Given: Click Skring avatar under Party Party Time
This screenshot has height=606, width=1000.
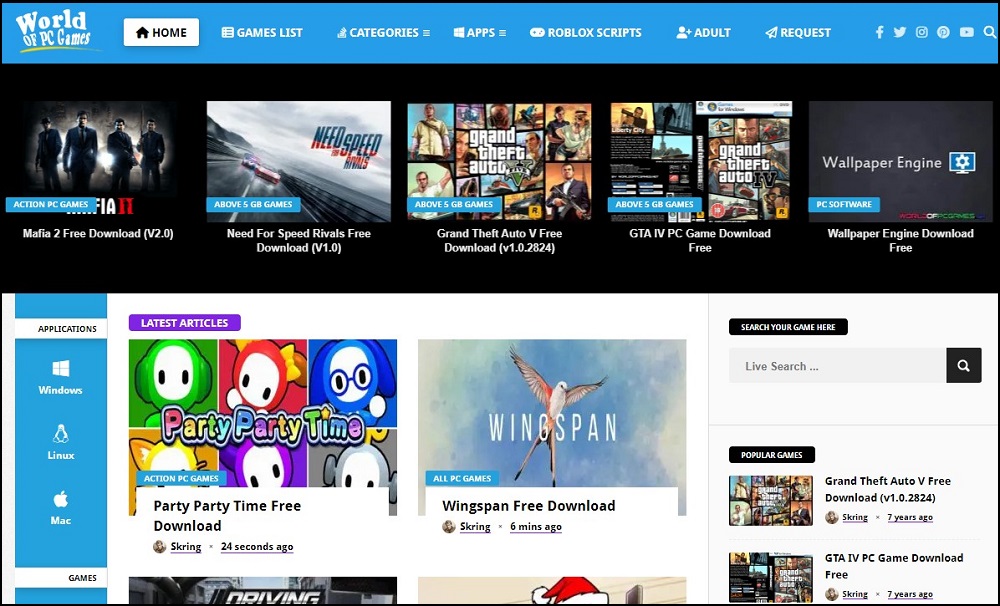Looking at the screenshot, I should pos(159,547).
